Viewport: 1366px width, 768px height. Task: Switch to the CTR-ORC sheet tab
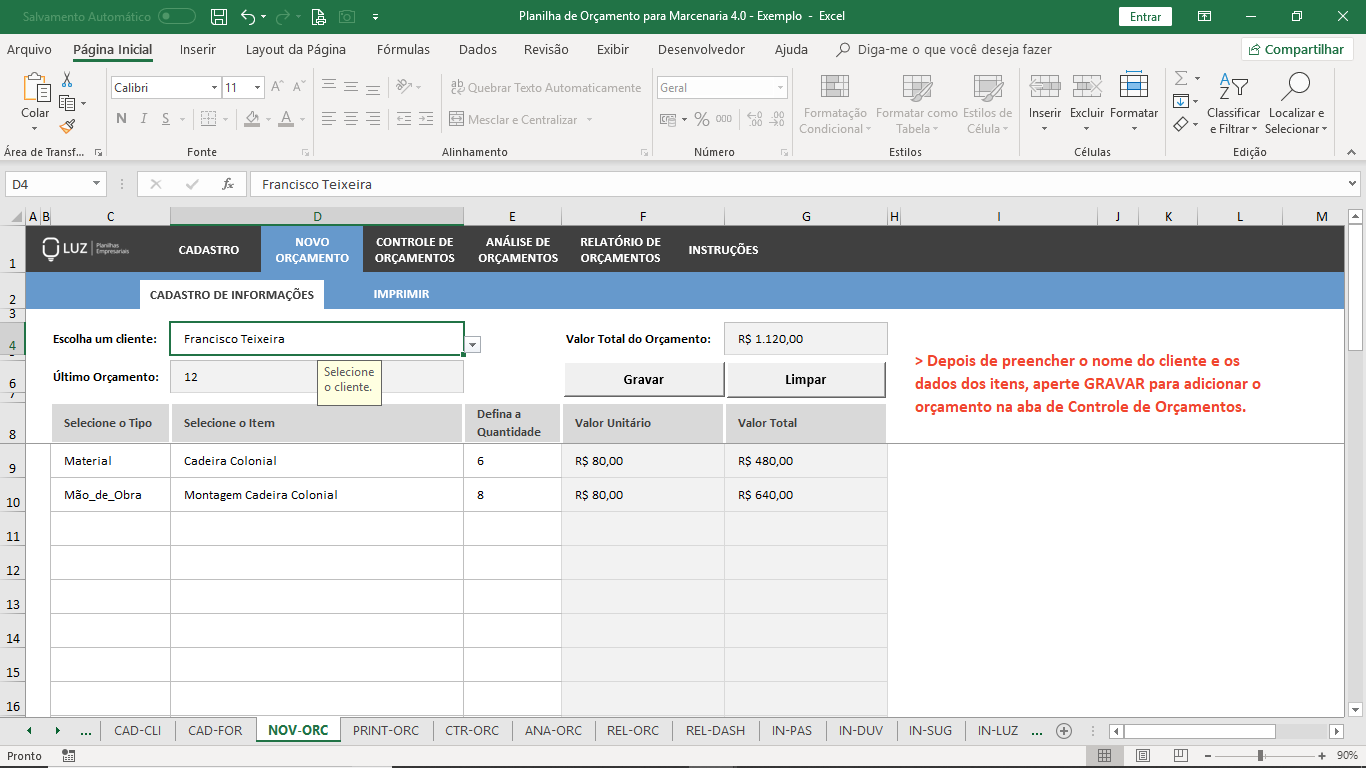tap(472, 730)
